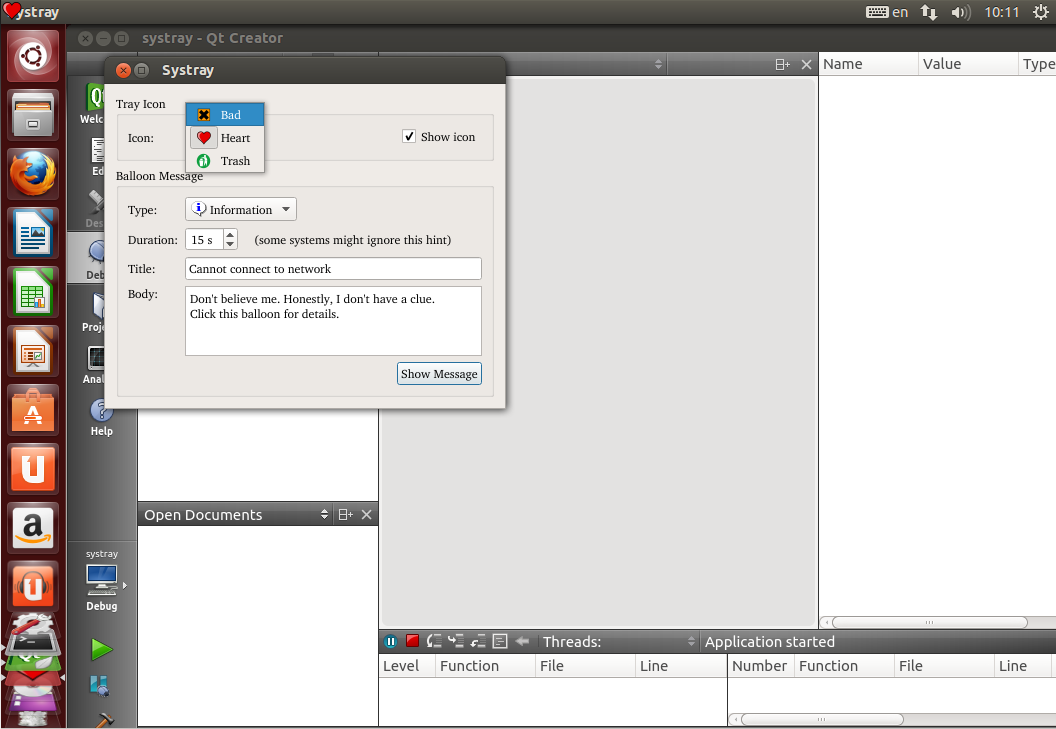
Task: Select the Heart icon option
Action: [225, 137]
